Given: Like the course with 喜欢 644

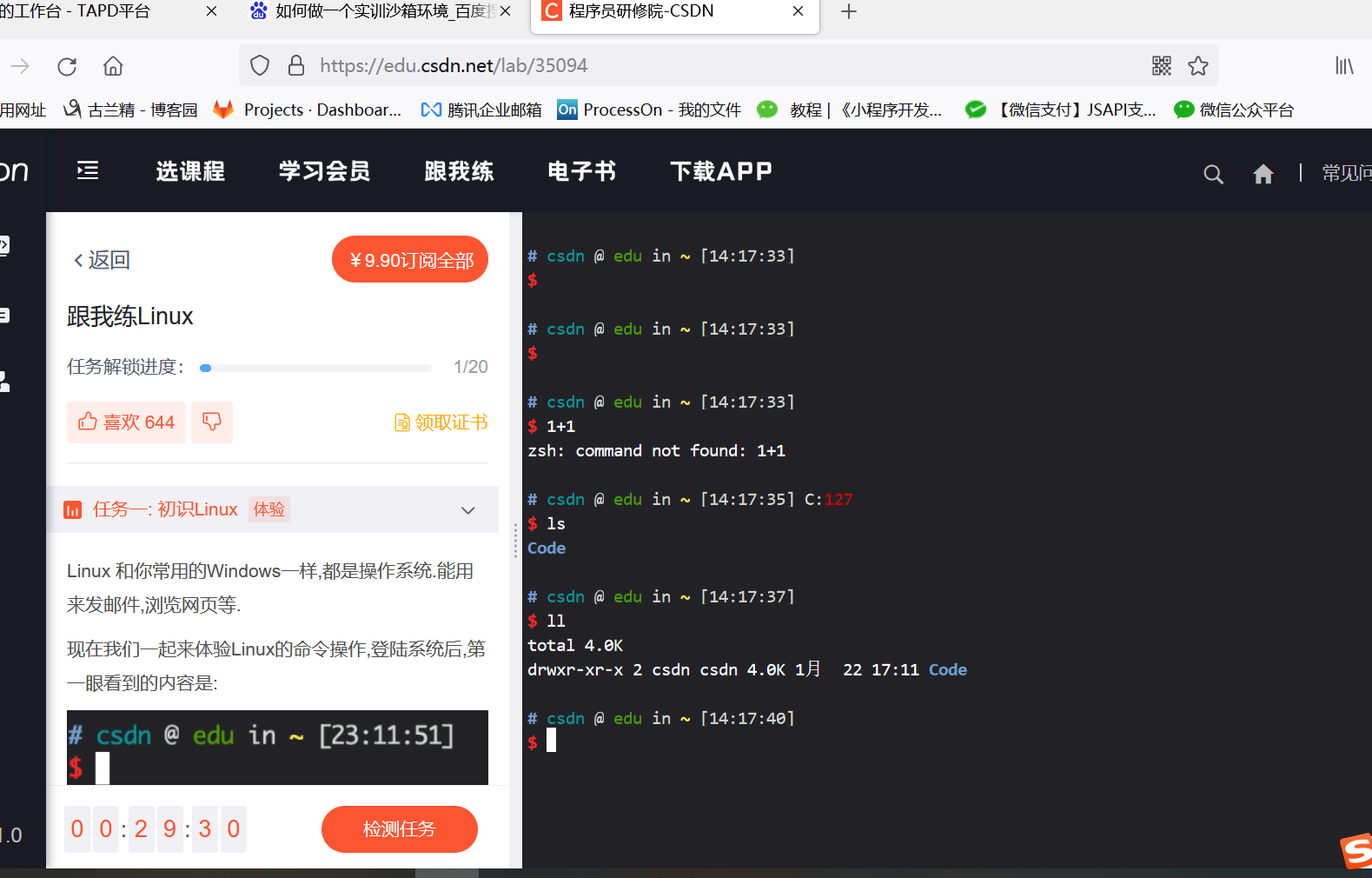Looking at the screenshot, I should coord(126,422).
